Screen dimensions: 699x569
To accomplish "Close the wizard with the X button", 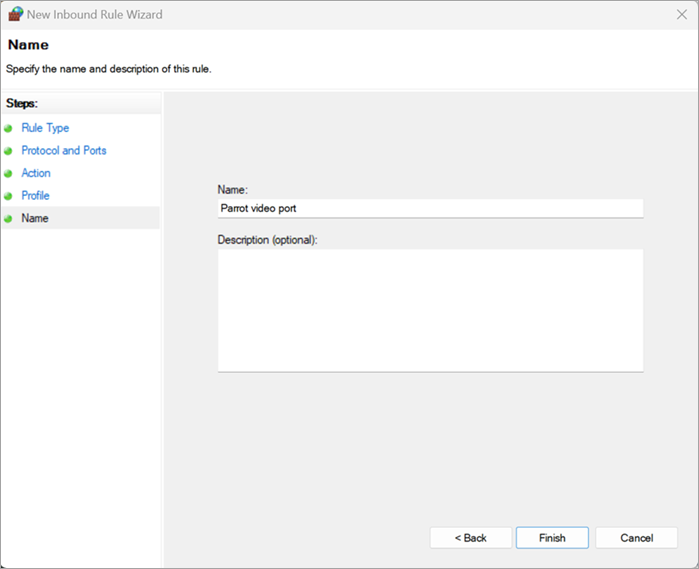I will [681, 15].
